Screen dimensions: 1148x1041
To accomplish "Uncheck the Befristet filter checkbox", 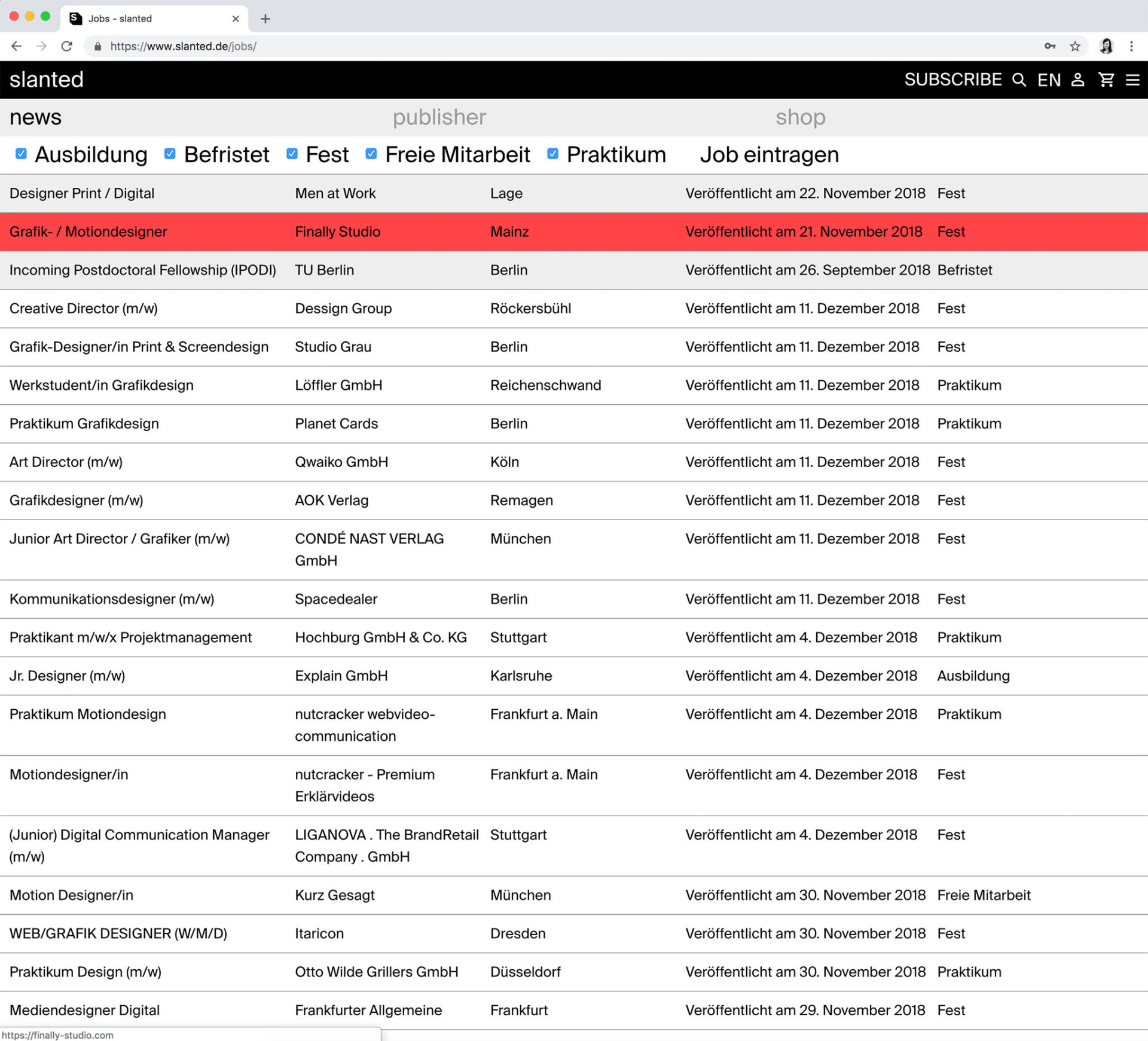I will tap(170, 154).
